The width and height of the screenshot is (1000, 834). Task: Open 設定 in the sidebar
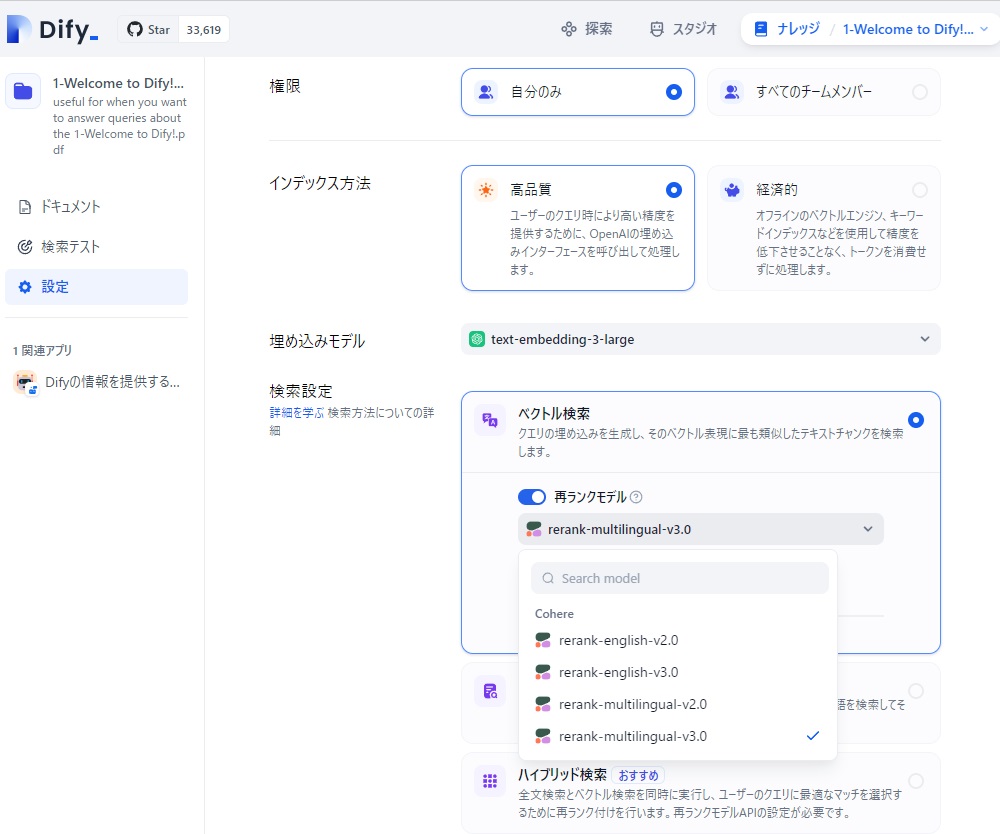point(96,287)
